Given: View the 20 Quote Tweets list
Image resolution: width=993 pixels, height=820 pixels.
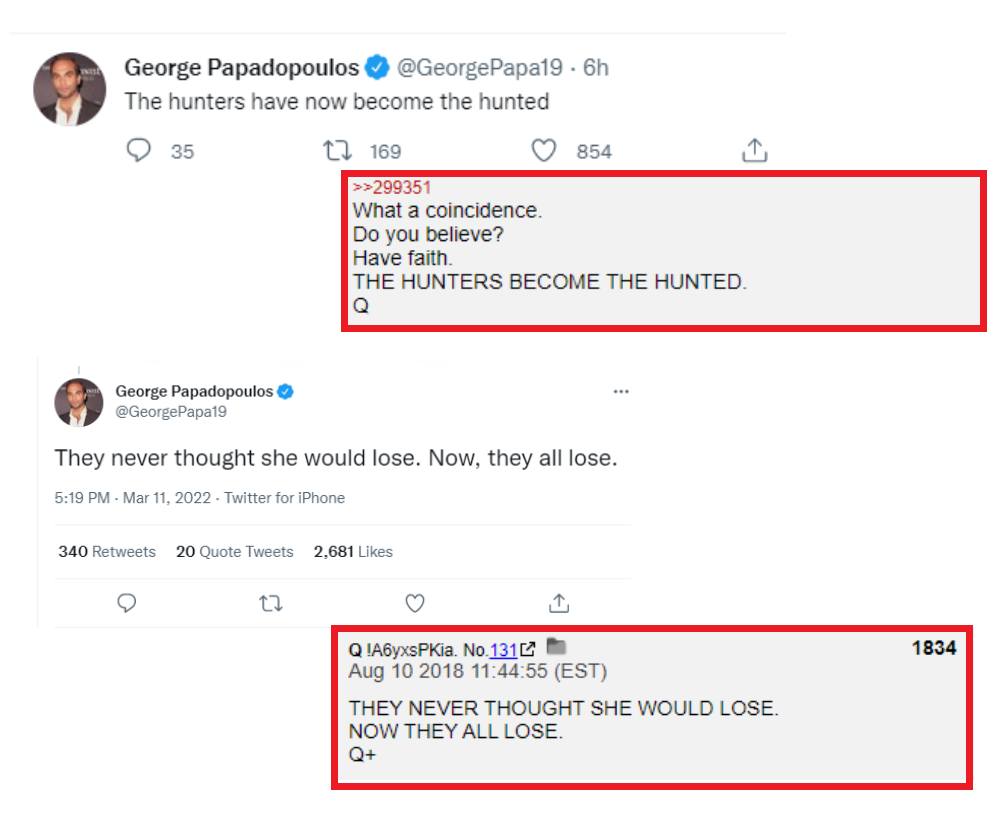Looking at the screenshot, I should [x=235, y=551].
